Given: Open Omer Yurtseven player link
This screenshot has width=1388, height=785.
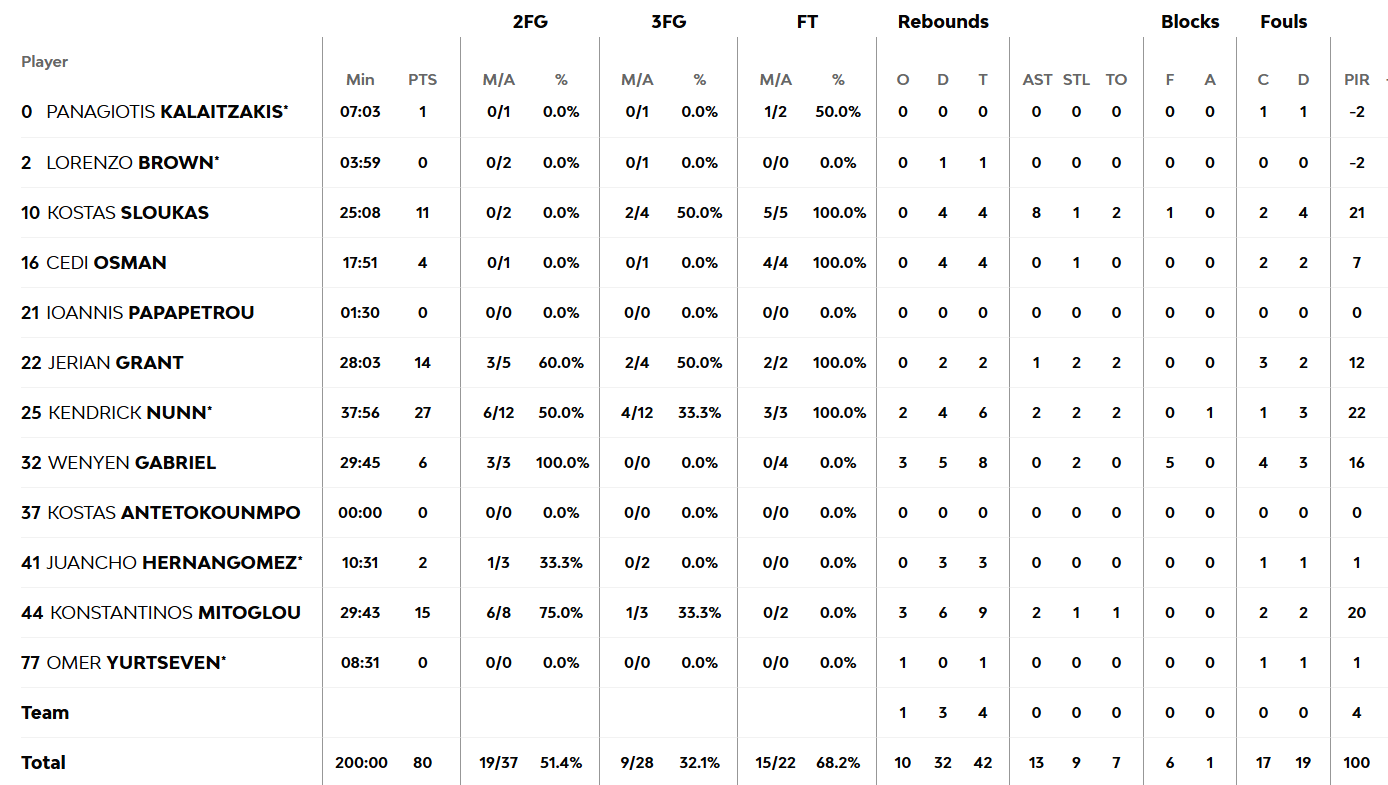Looking at the screenshot, I should 137,662.
